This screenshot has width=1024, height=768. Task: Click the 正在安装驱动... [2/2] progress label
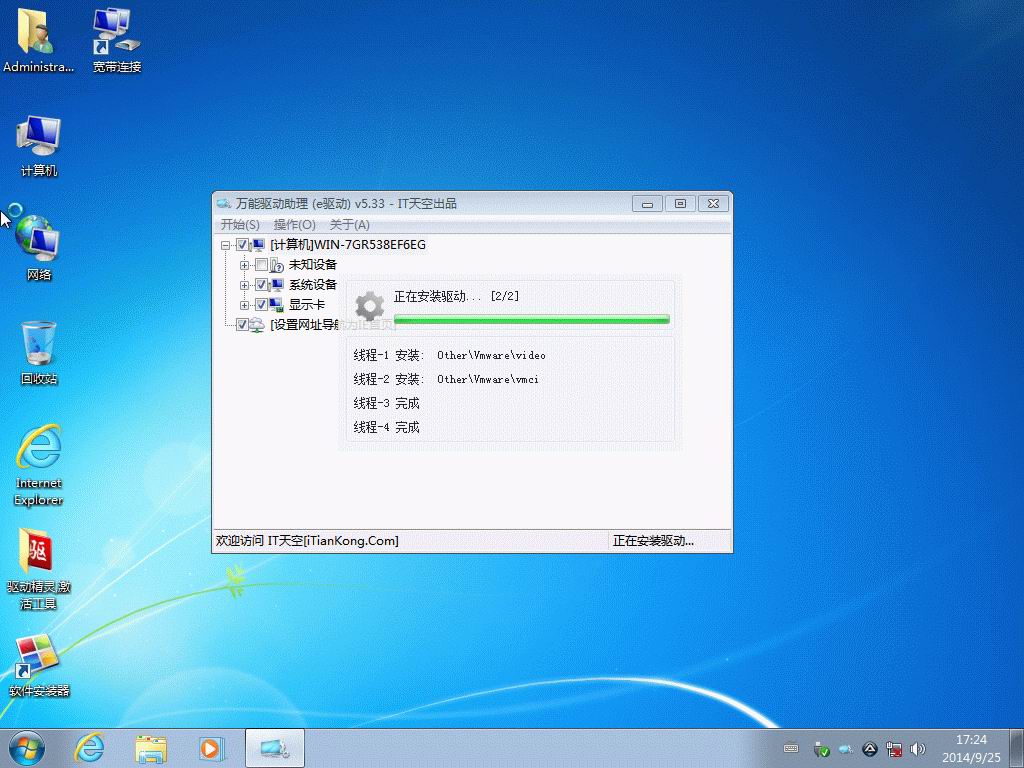(x=456, y=296)
